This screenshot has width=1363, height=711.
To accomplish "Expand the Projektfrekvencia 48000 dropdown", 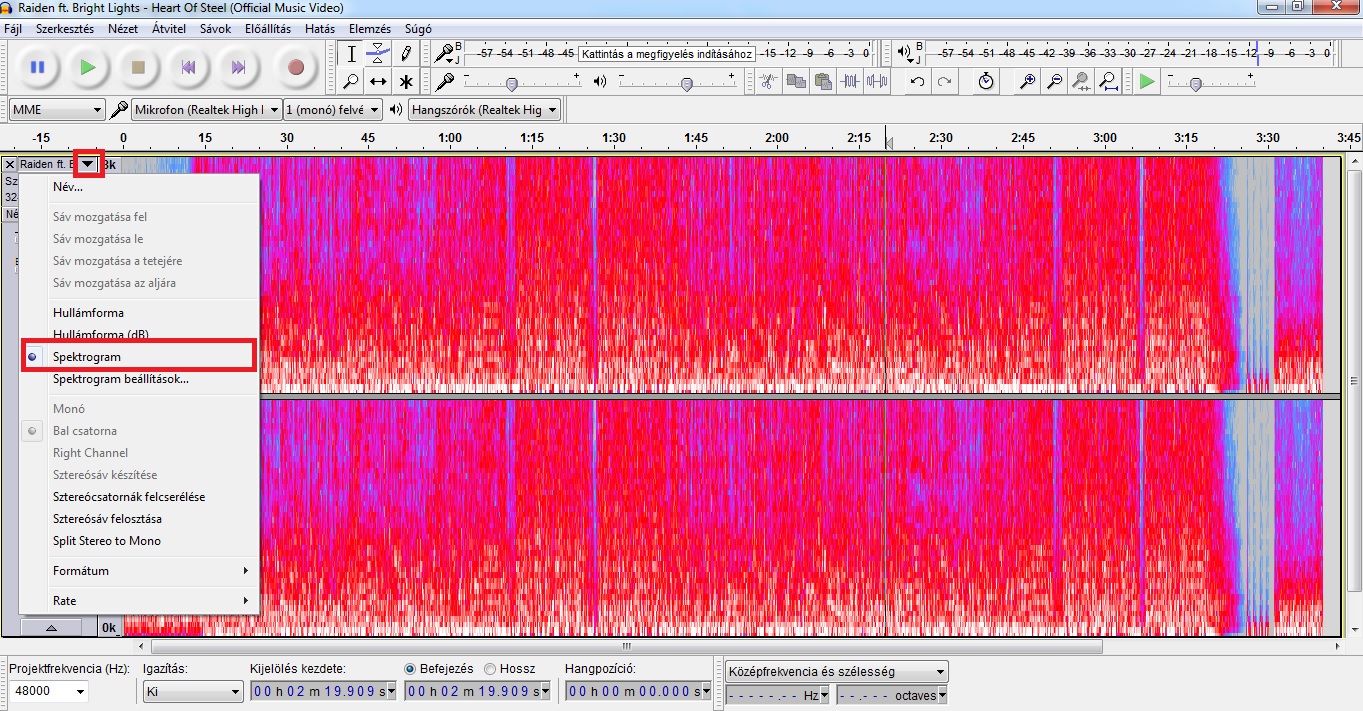I will pos(48,692).
